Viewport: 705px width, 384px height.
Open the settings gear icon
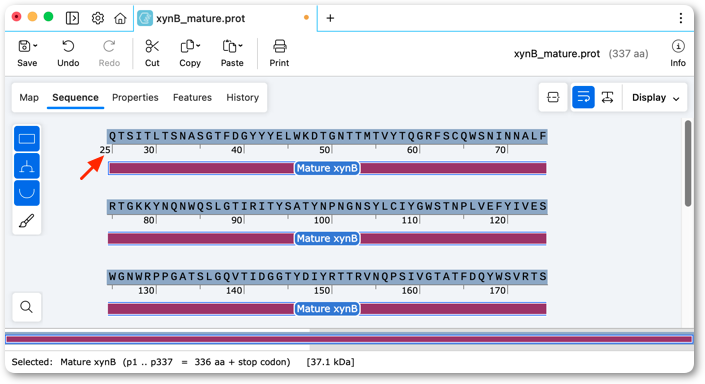98,18
